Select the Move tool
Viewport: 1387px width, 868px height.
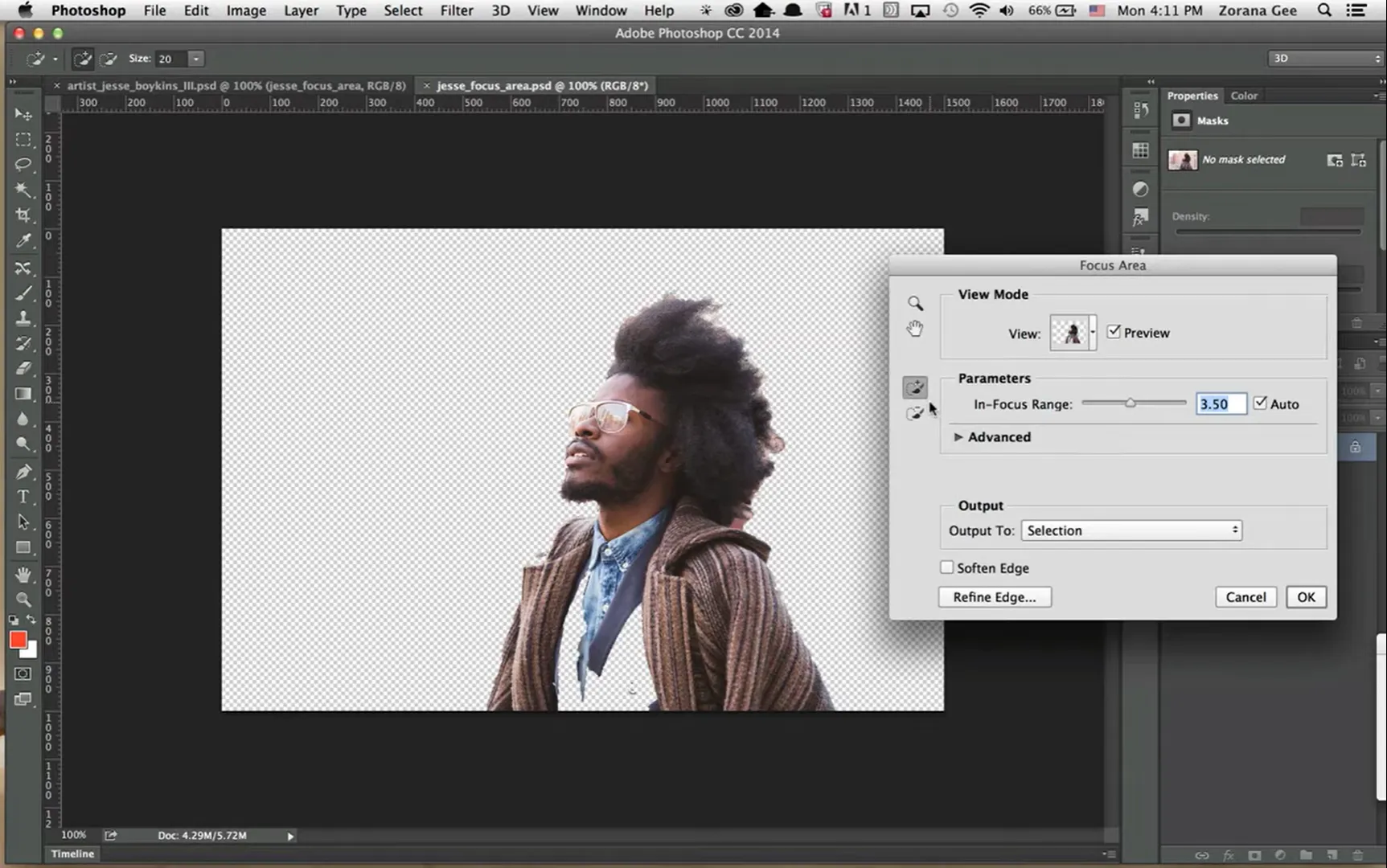click(23, 114)
